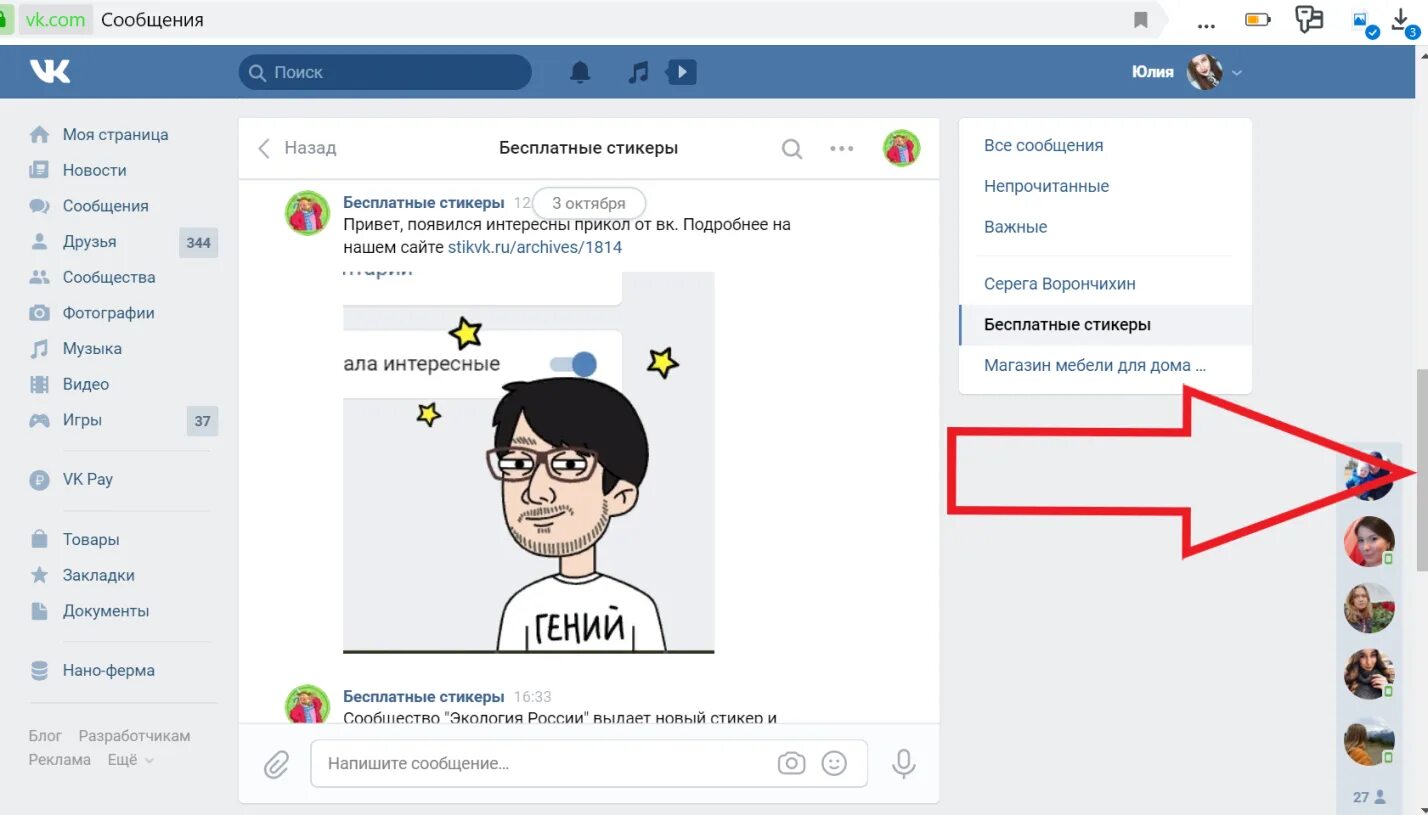Open the music note icon in header
The image size is (1428, 815).
638,72
